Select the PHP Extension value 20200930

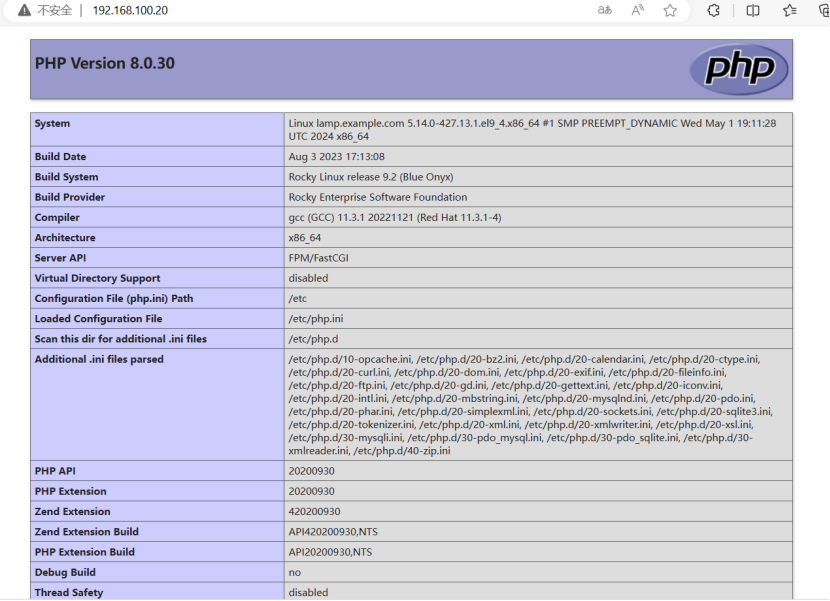pyautogui.click(x=311, y=491)
